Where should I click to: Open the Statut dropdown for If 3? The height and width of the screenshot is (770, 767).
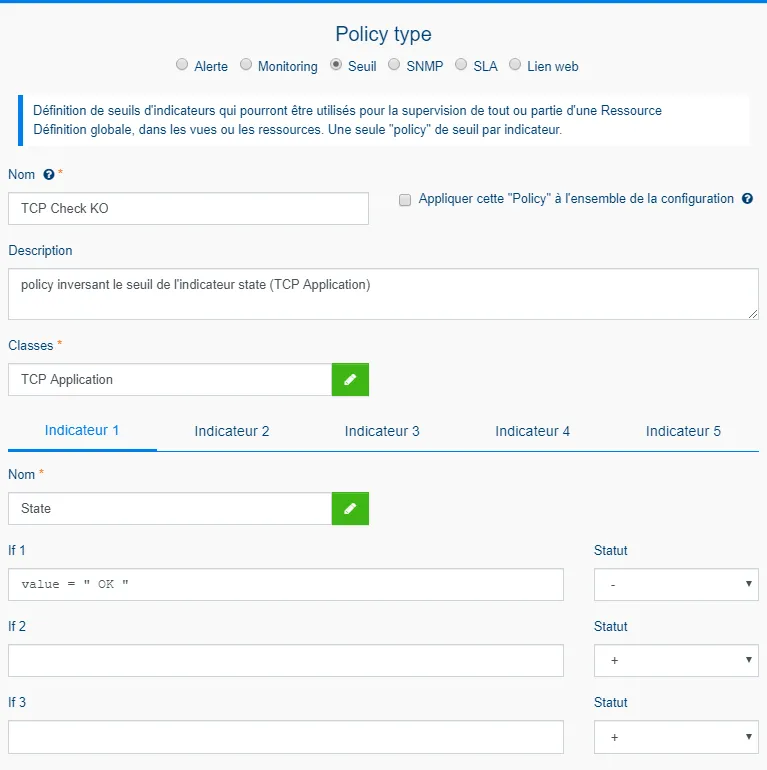(676, 737)
